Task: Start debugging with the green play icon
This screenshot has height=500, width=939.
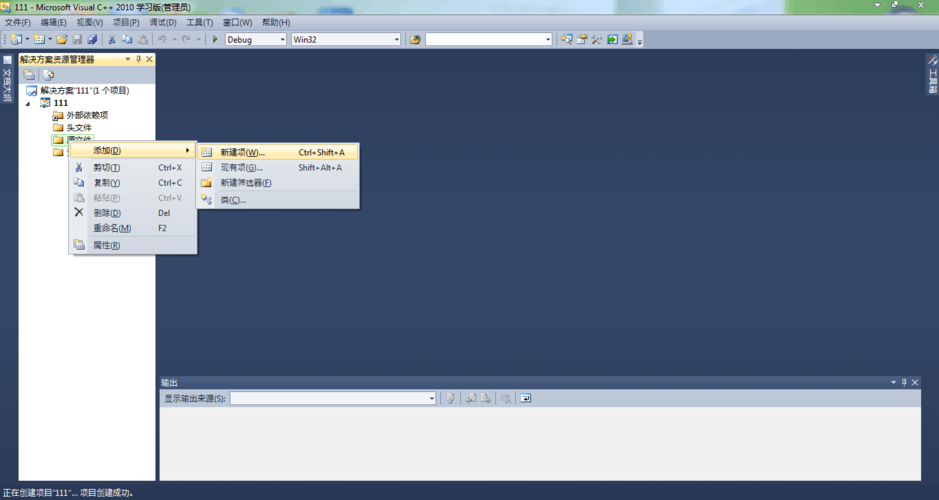Action: [x=215, y=40]
